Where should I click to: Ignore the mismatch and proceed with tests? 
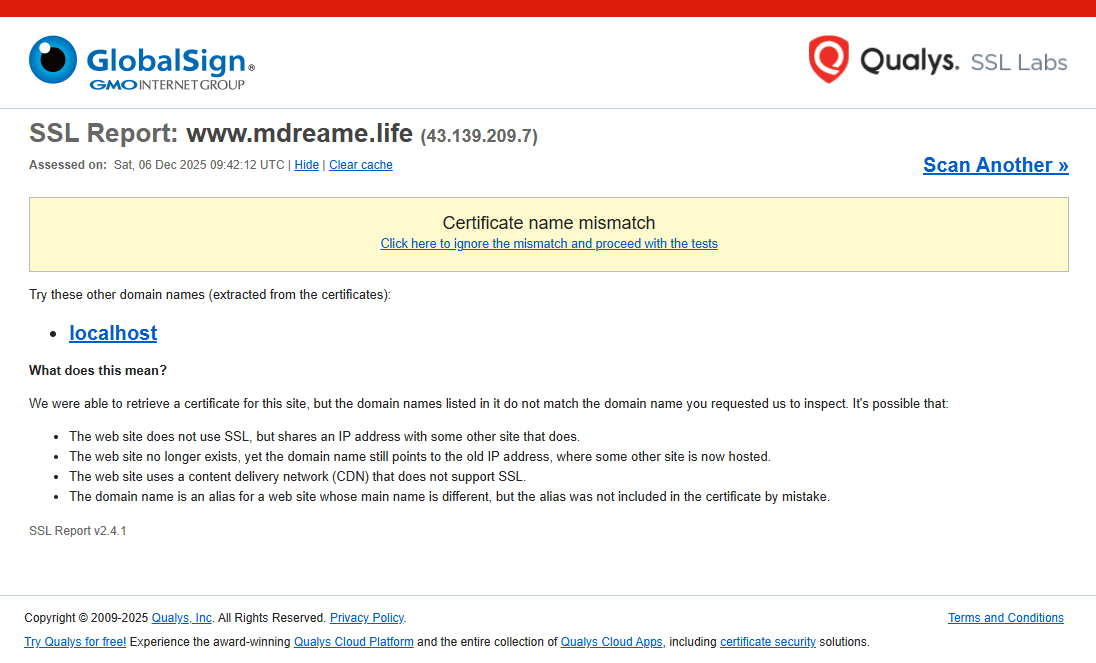[x=549, y=244]
